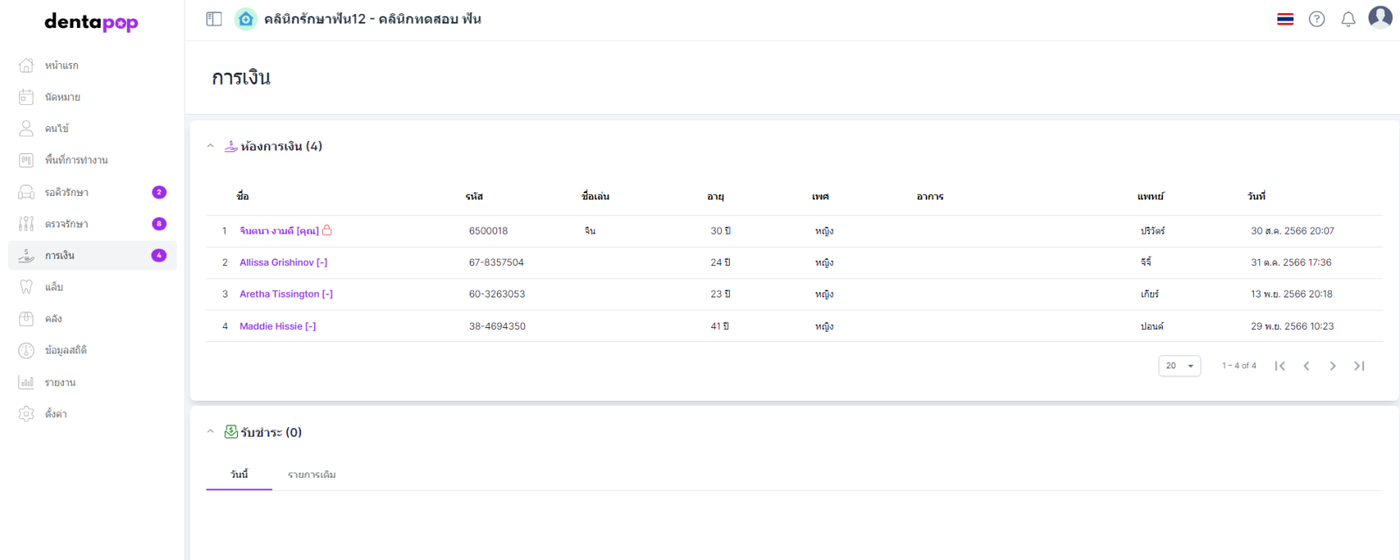The width and height of the screenshot is (1400, 560).
Task: Click the statistics icon beside ข้อมูลสถิติ
Action: (27, 351)
